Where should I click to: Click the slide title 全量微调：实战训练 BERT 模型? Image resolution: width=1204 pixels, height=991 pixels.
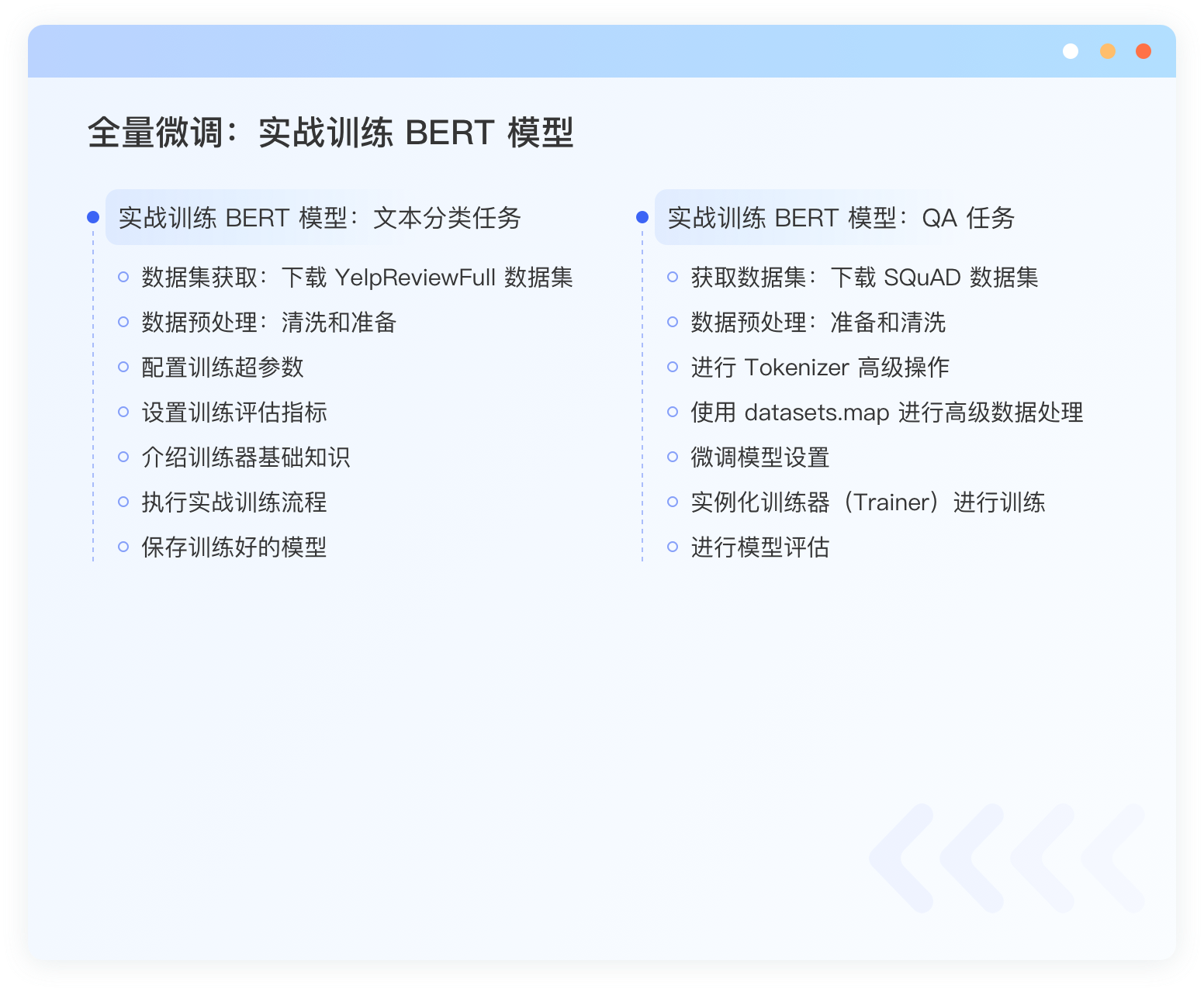330,133
